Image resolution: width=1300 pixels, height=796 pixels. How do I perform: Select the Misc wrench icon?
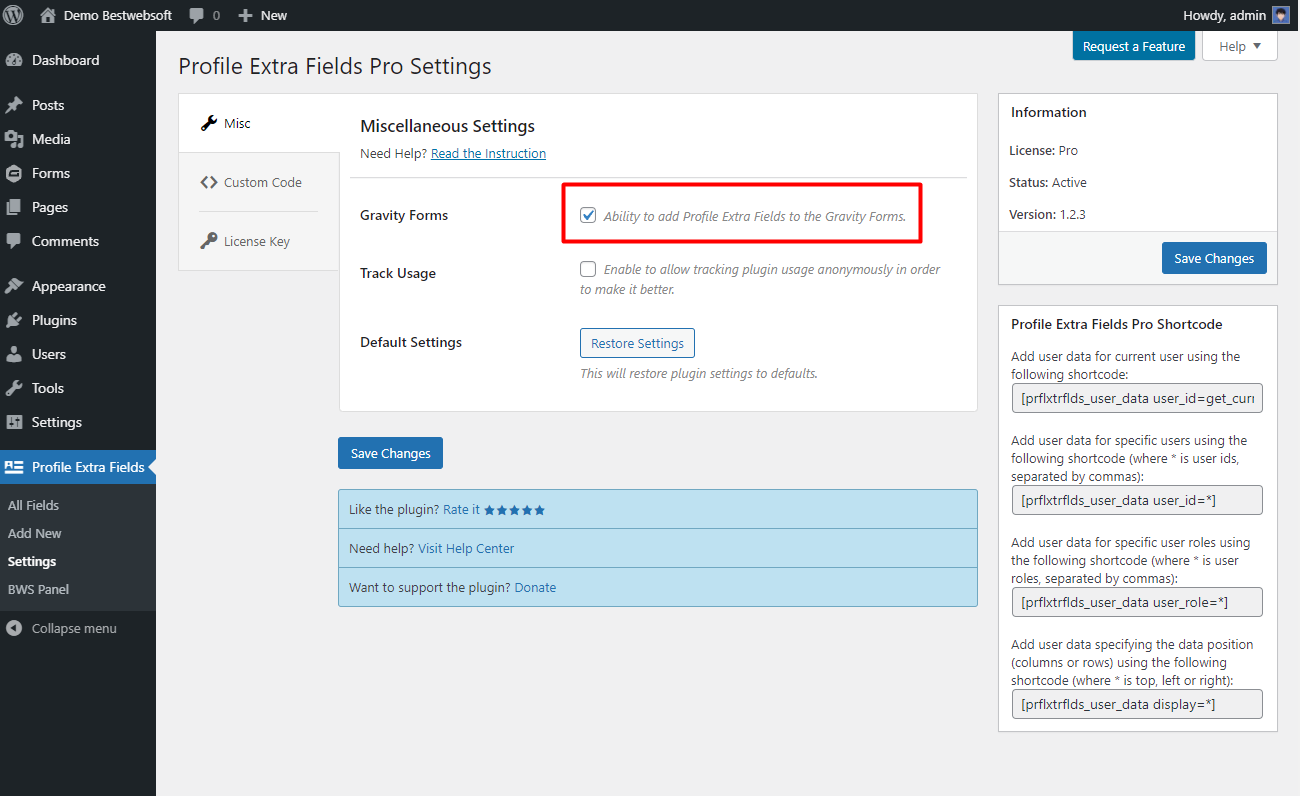click(207, 123)
